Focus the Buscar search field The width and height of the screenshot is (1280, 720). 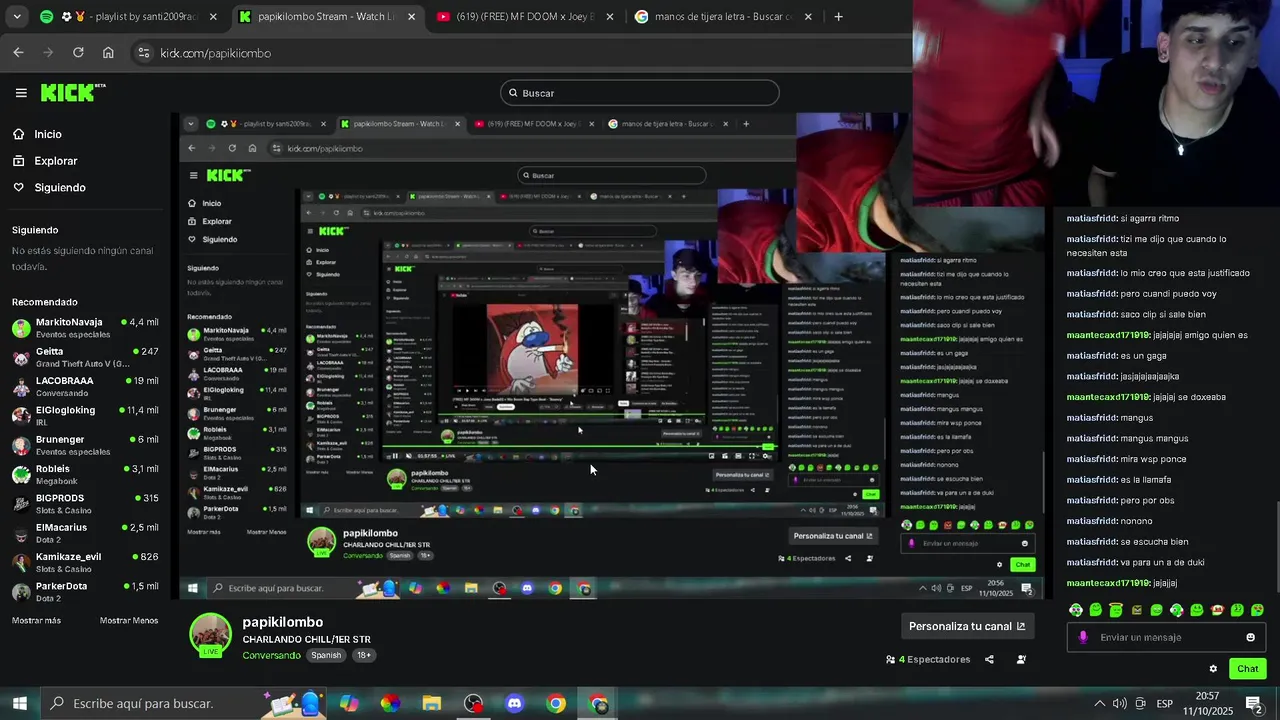point(640,93)
